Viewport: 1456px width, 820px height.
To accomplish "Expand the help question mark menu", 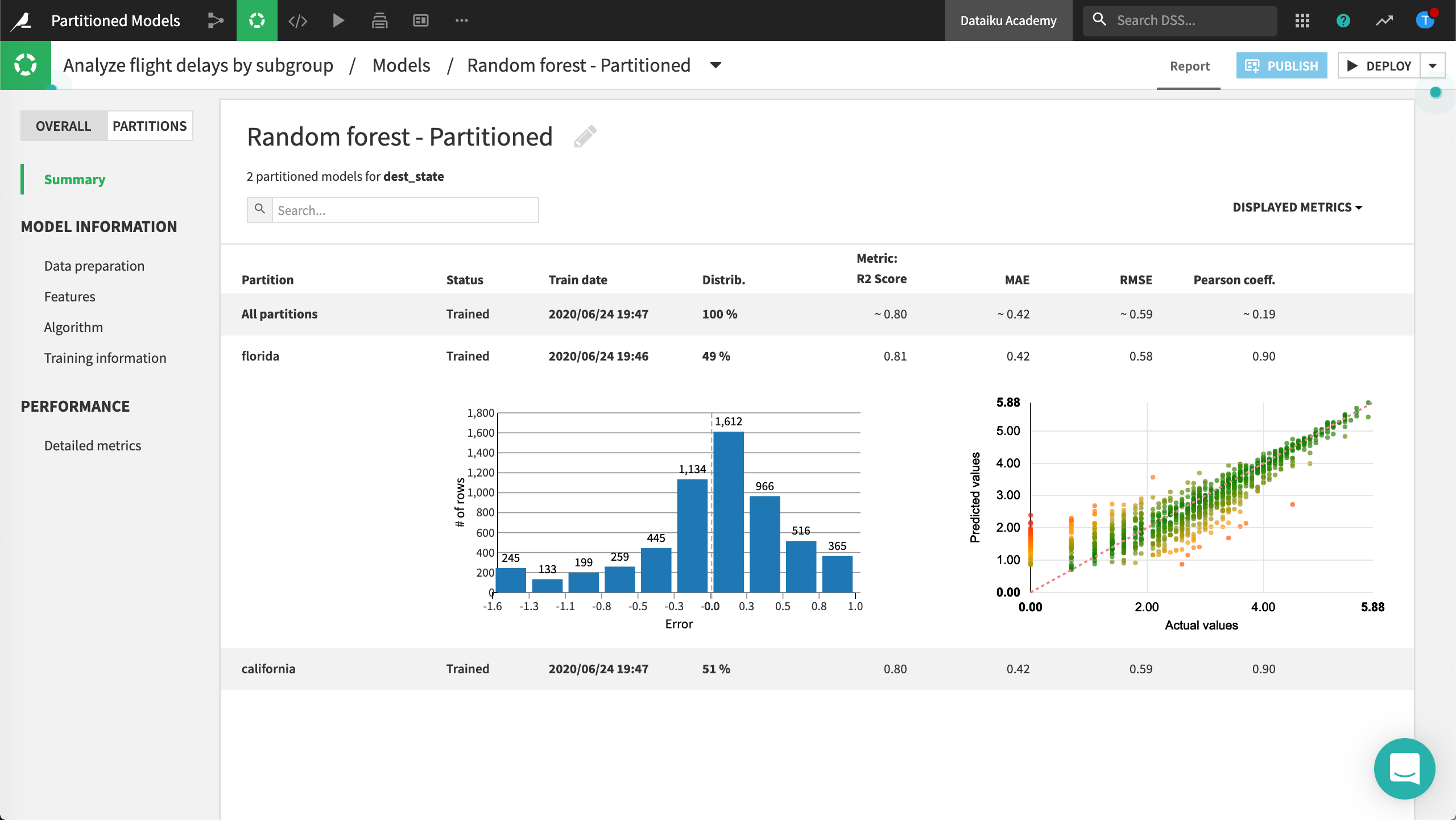I will [1343, 20].
